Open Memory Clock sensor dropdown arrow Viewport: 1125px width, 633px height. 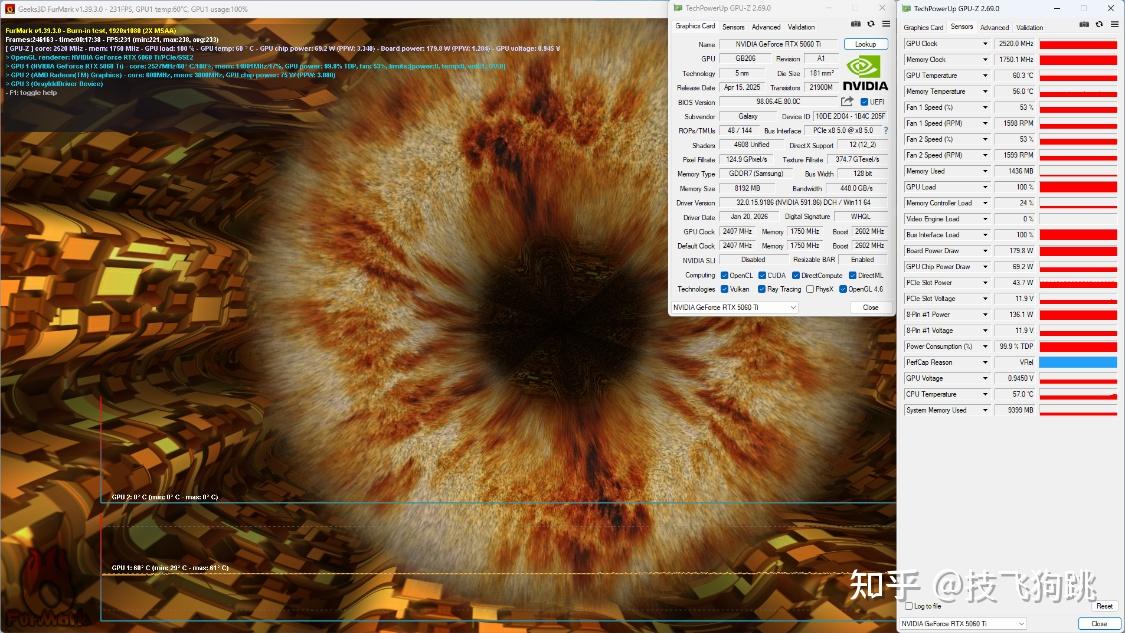point(985,60)
